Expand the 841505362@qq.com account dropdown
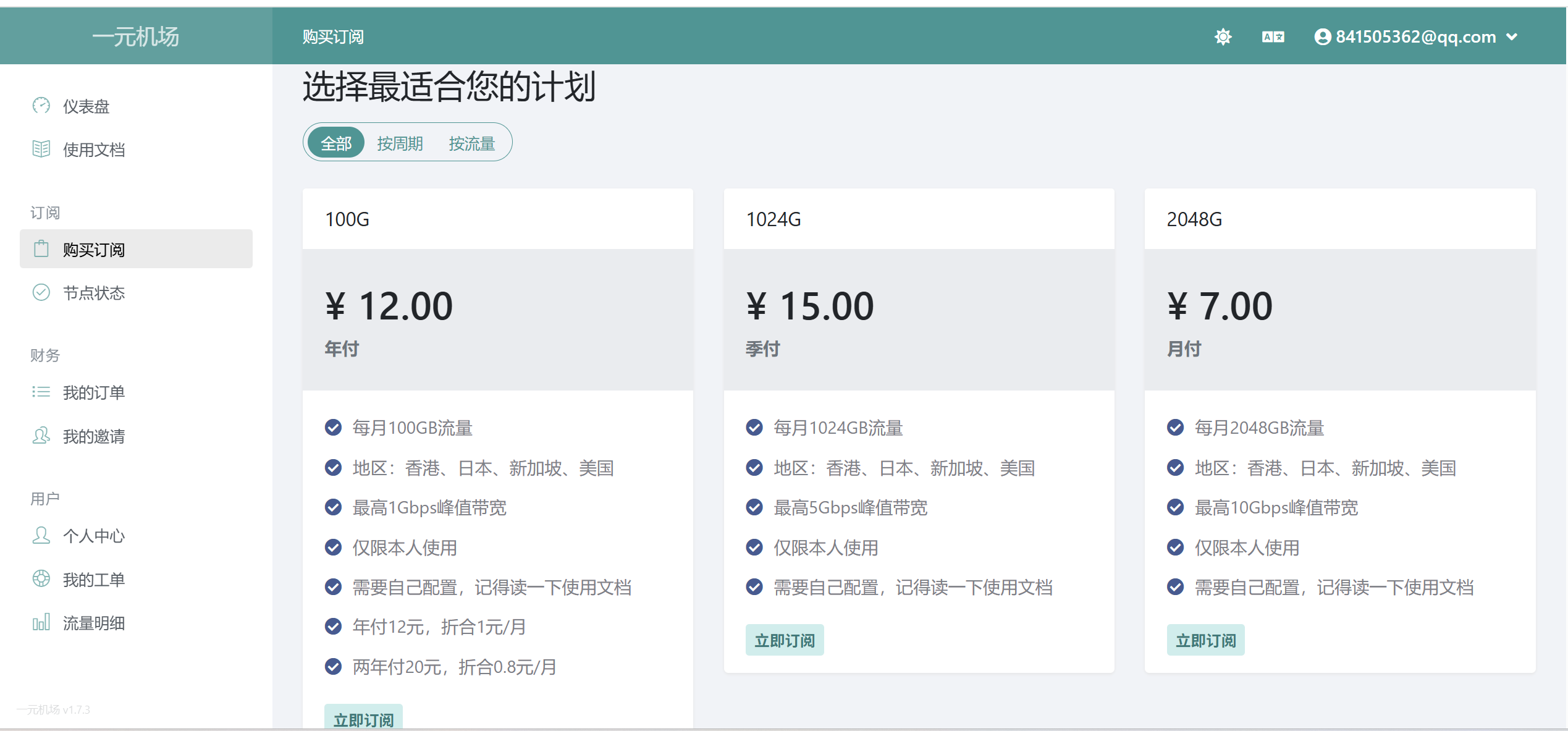 [x=1415, y=37]
